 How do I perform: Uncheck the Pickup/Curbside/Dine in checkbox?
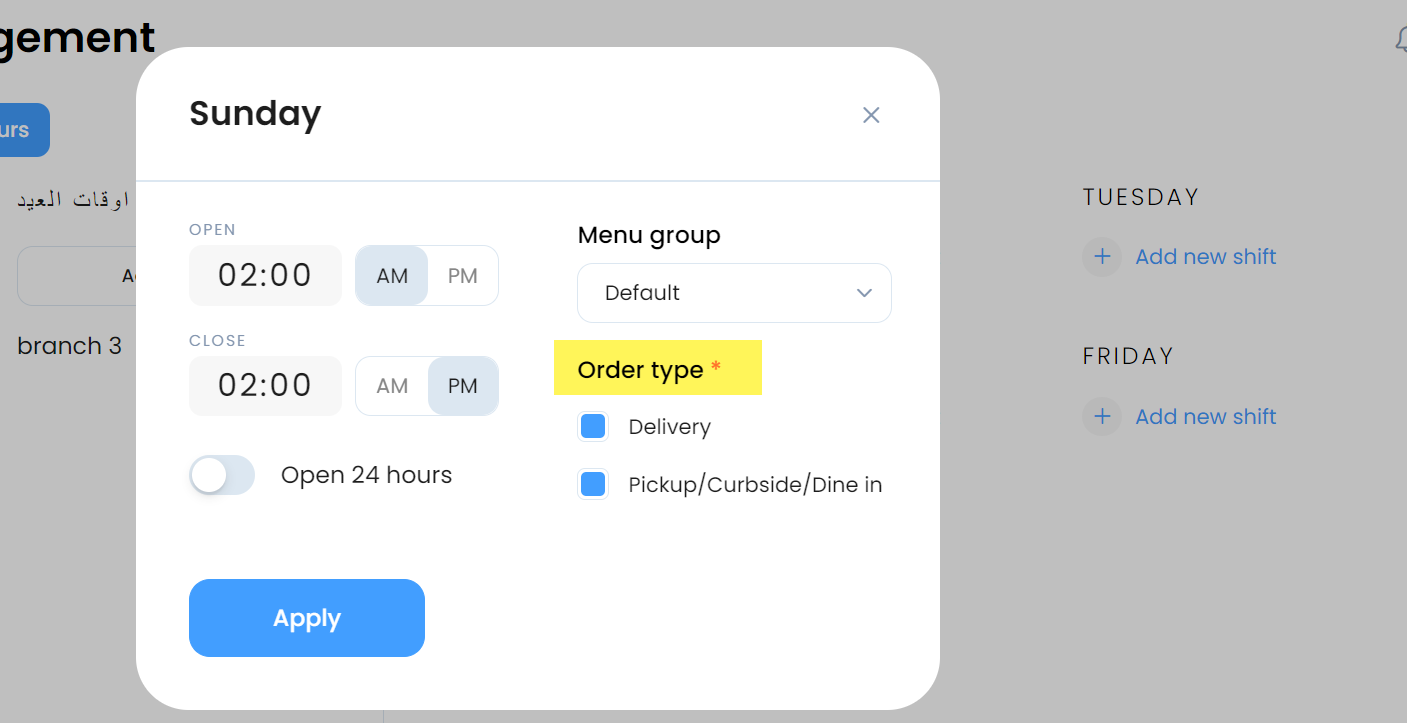point(593,485)
